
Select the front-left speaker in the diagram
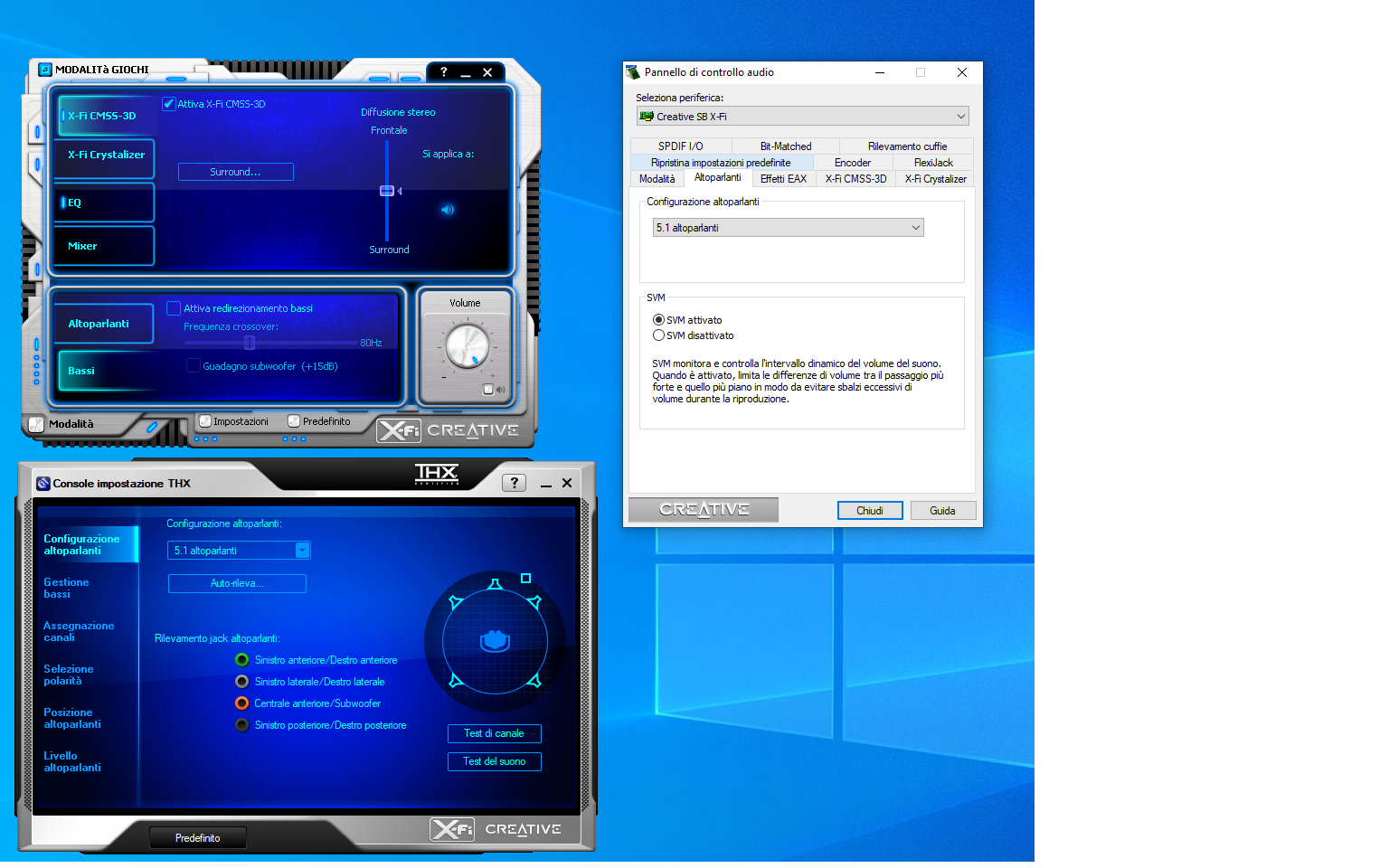pos(456,602)
